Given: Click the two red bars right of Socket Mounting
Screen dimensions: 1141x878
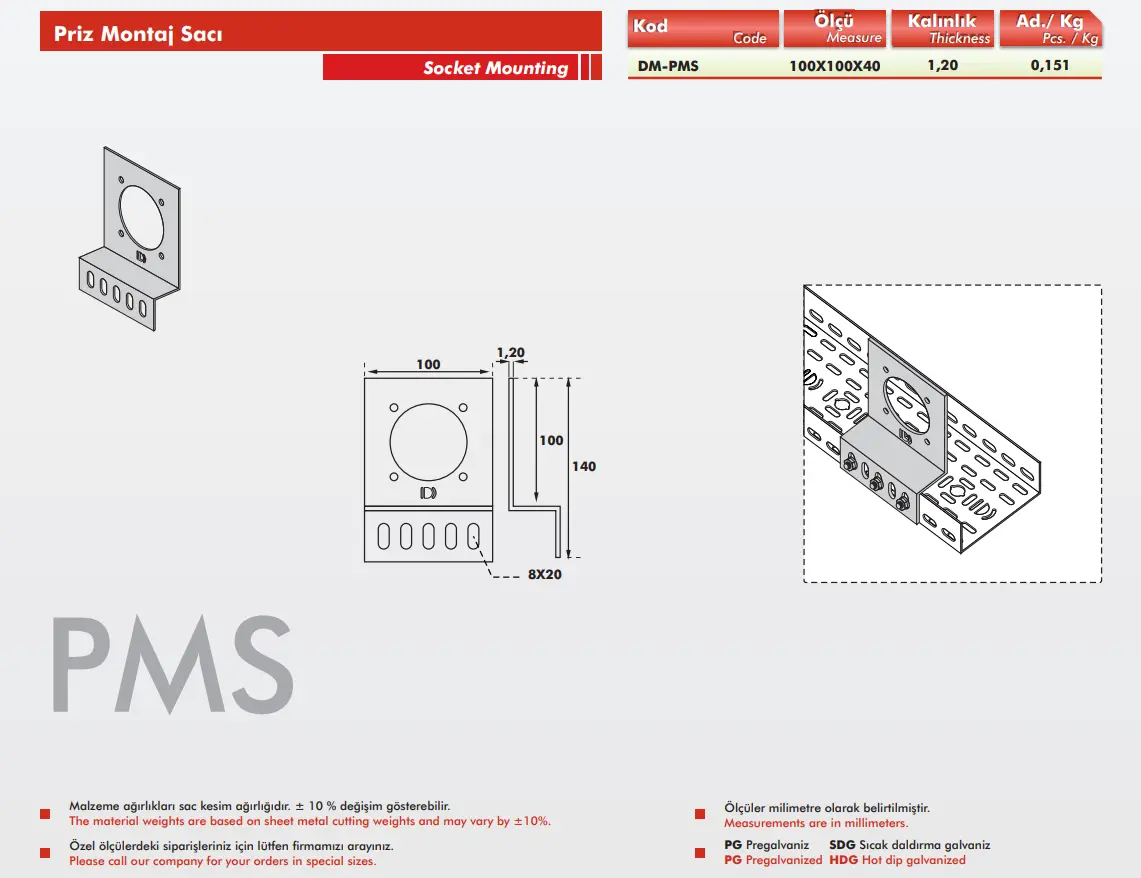Looking at the screenshot, I should click(x=591, y=68).
